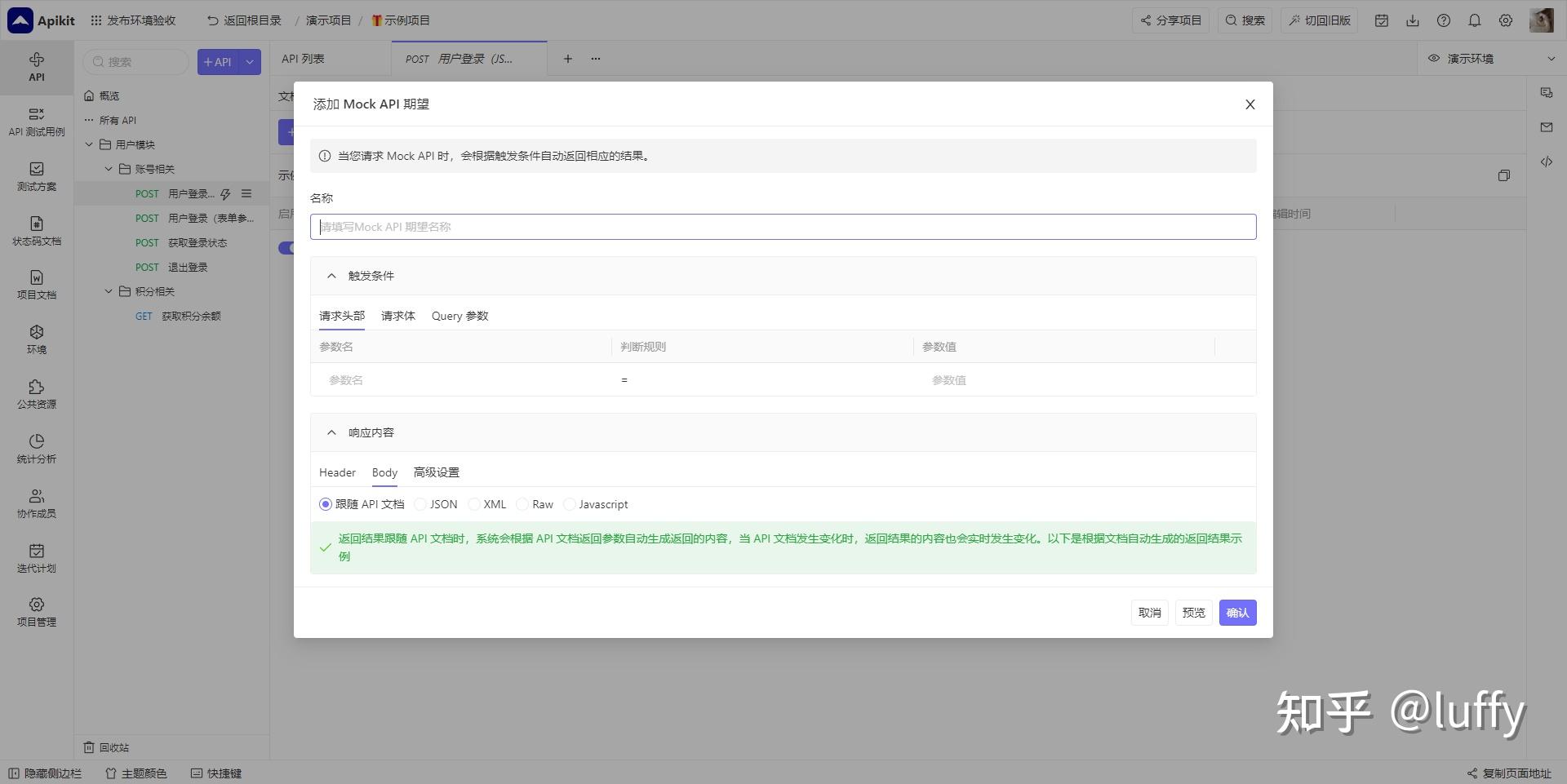Open 统计分析 in the sidebar
Screen dimensions: 1567x784
tap(36, 450)
